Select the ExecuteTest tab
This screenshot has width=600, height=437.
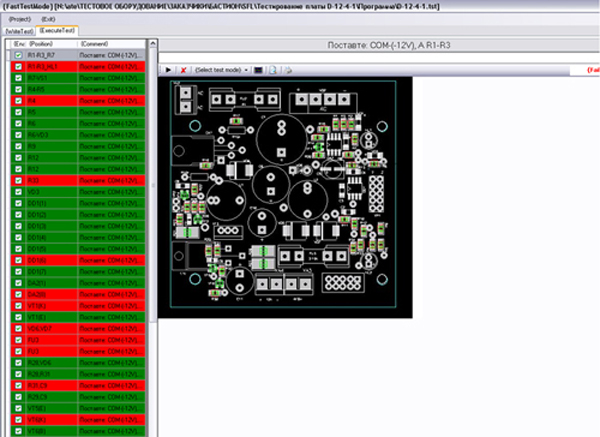(57, 32)
